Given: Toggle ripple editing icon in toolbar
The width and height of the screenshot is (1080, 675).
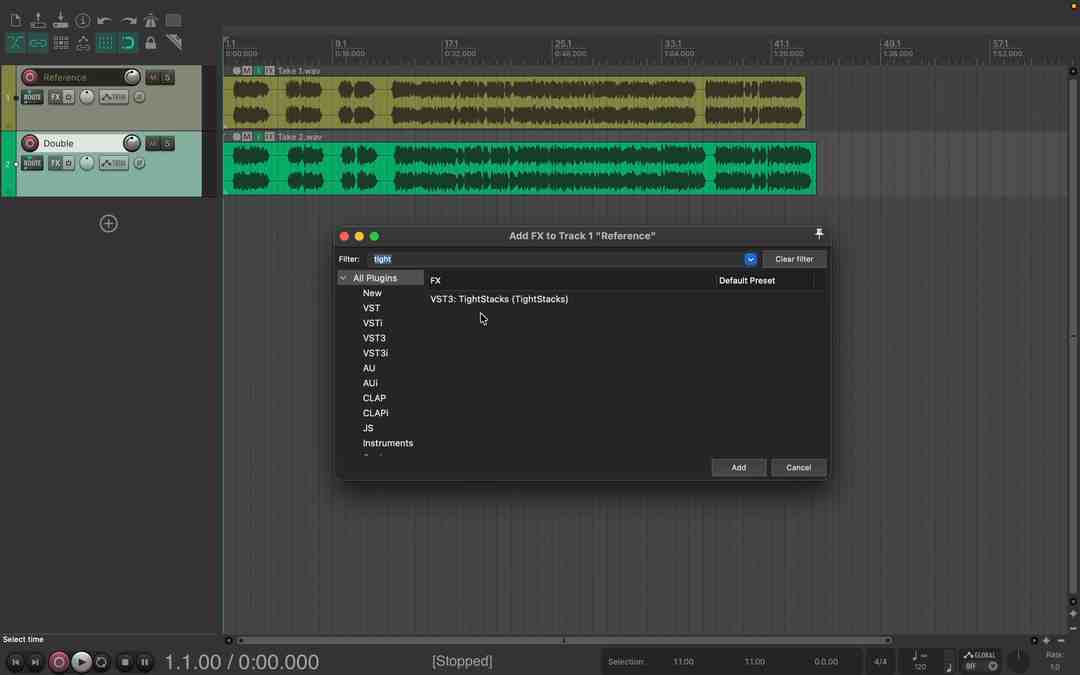Looking at the screenshot, I should (61, 43).
